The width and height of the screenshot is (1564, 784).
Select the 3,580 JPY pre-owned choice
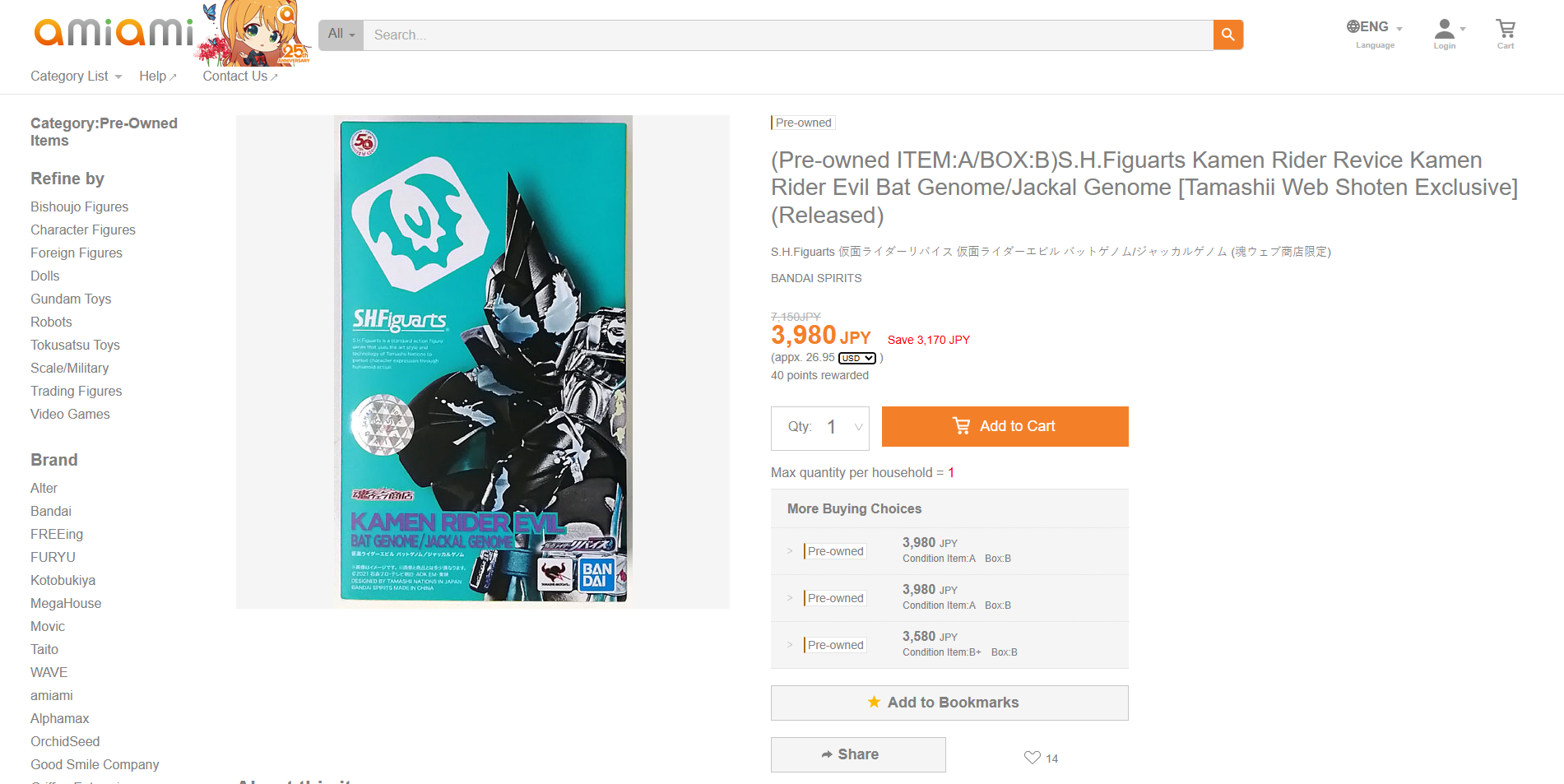point(949,644)
